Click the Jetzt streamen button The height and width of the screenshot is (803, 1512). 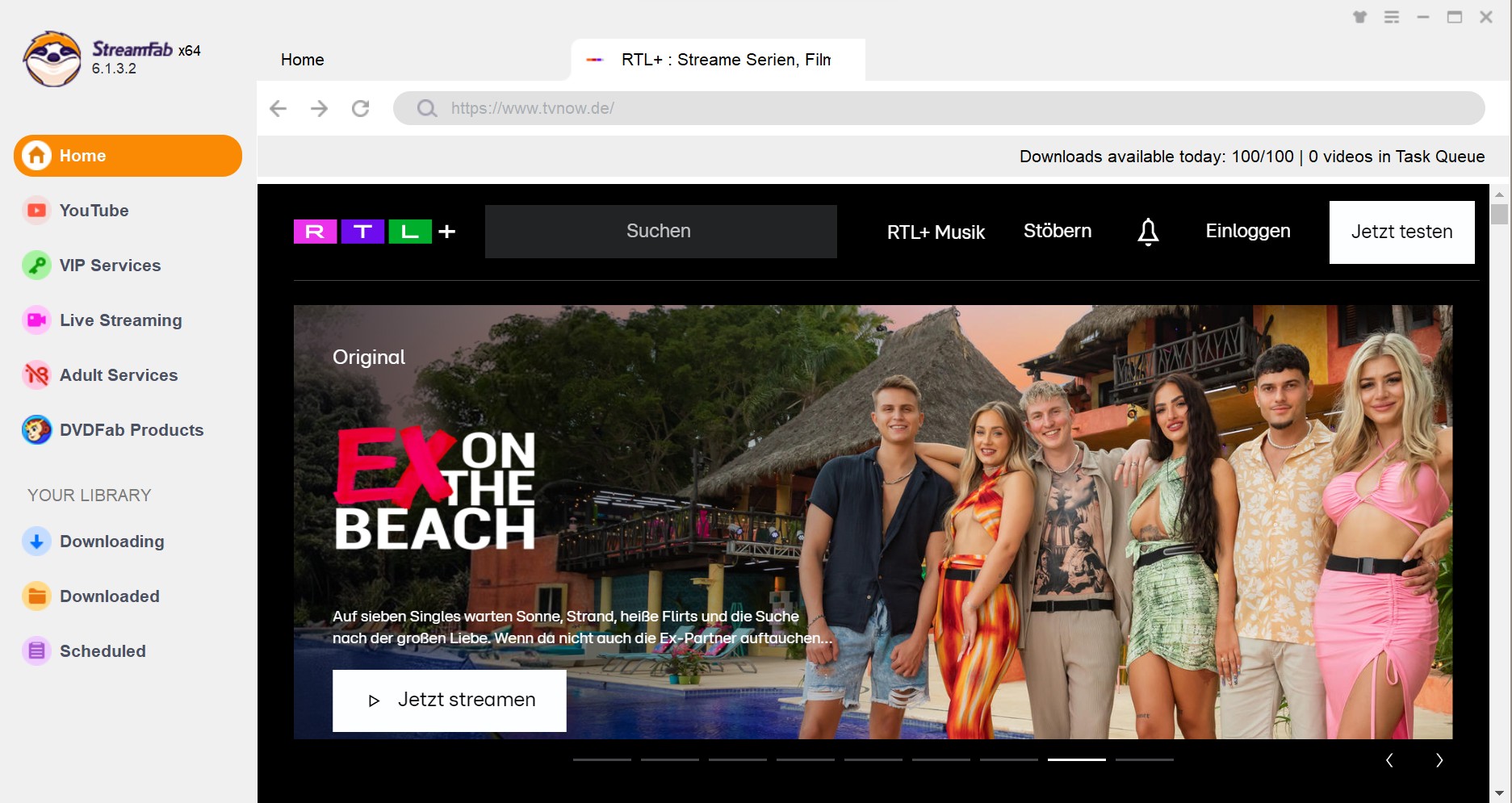[450, 701]
